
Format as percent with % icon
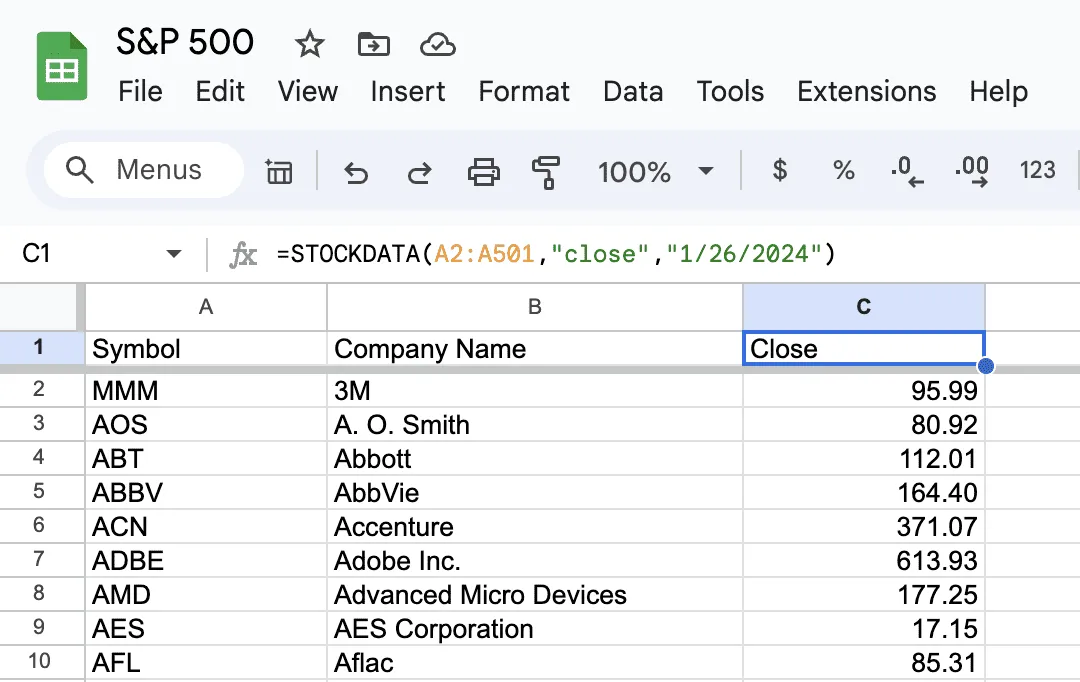844,170
